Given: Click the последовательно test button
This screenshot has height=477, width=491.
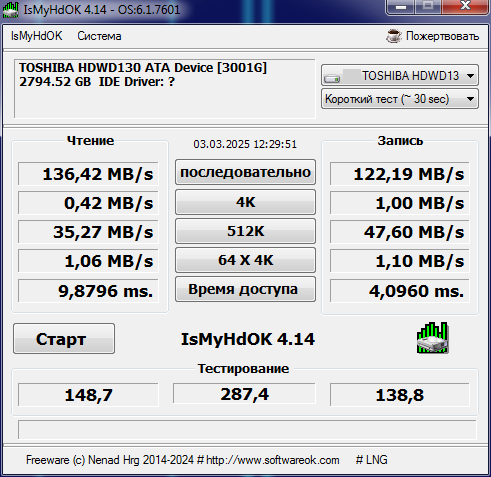Looking at the screenshot, I should click(245, 172).
